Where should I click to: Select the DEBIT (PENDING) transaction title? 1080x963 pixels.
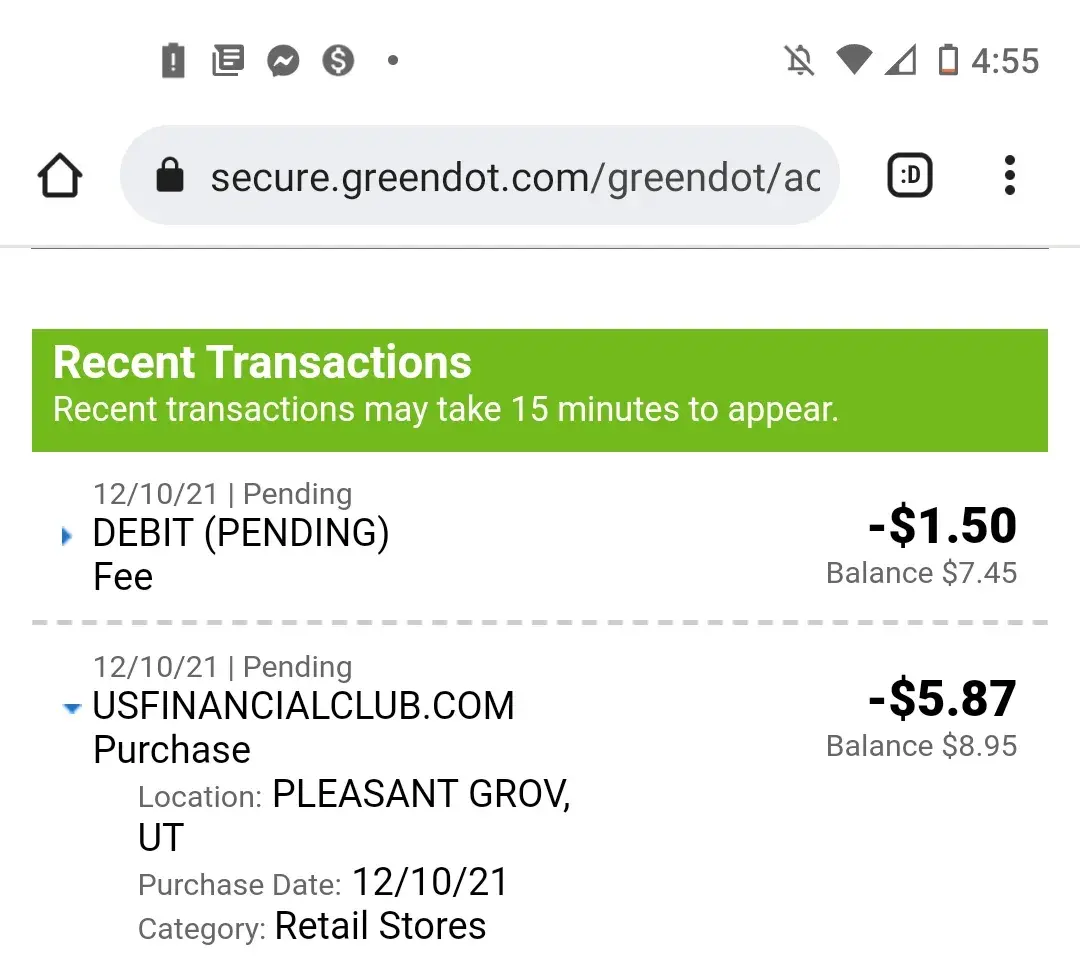(241, 533)
